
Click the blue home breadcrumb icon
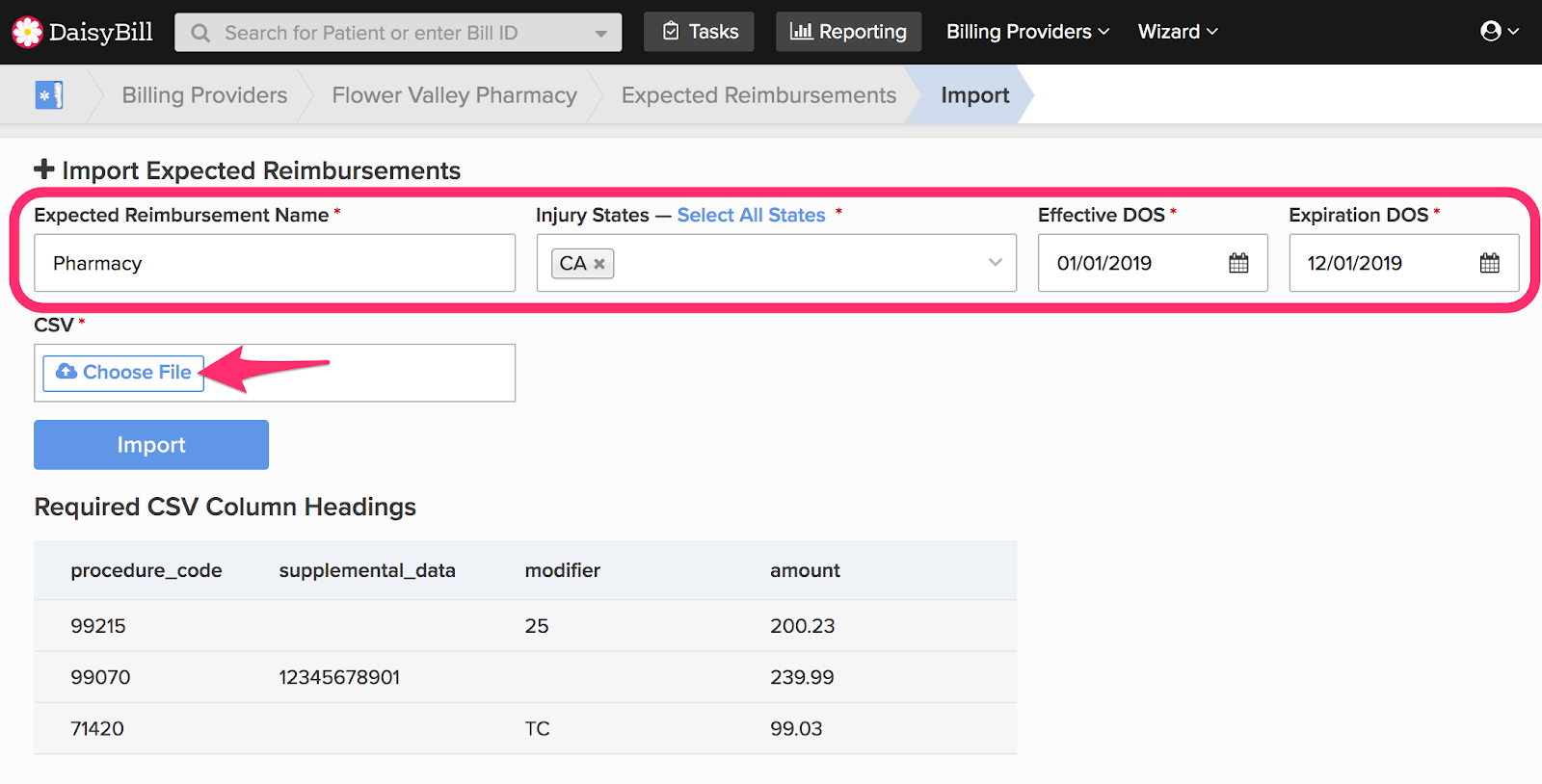[49, 94]
